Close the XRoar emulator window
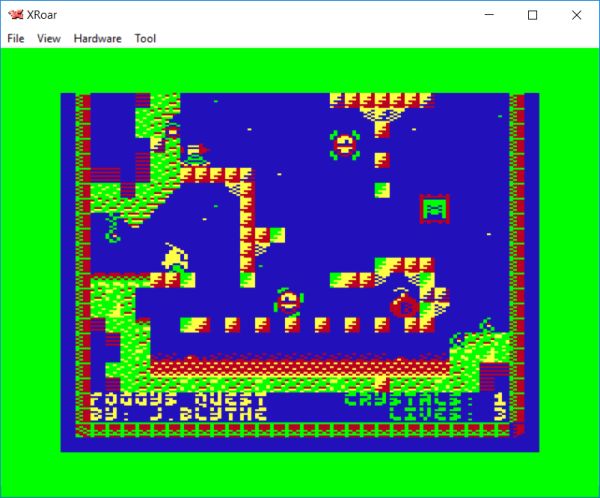600x498 pixels. pos(578,15)
